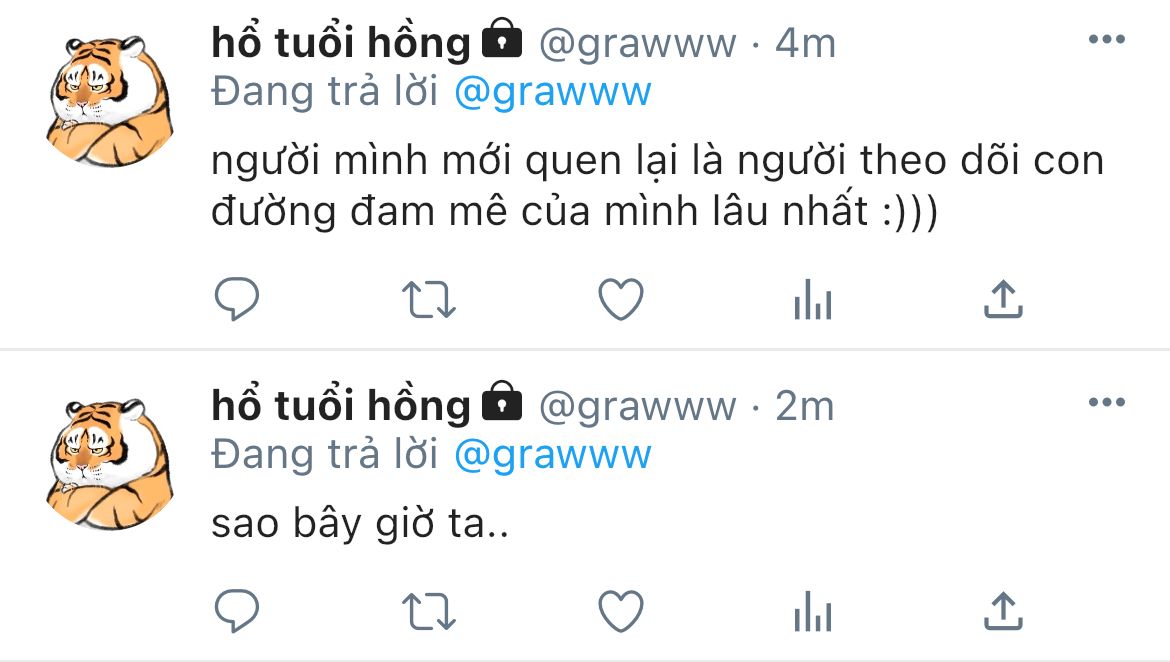Screen dimensions: 1170x662
Task: Open more options menu on the 2m tweet
Action: [x=1107, y=402]
